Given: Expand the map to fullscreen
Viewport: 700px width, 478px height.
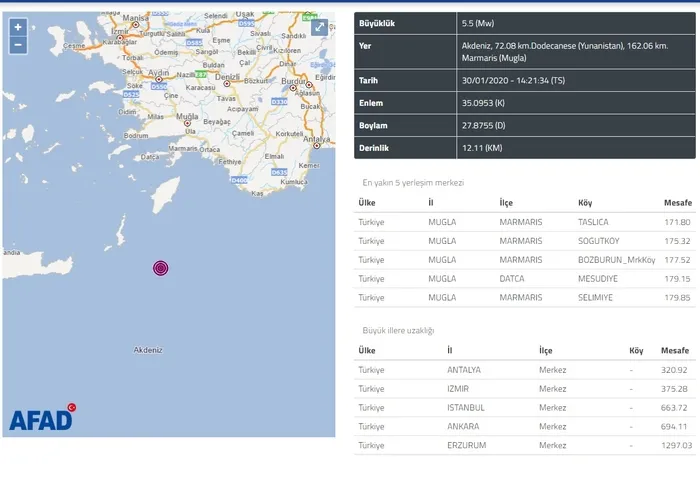Looking at the screenshot, I should coord(319,27).
